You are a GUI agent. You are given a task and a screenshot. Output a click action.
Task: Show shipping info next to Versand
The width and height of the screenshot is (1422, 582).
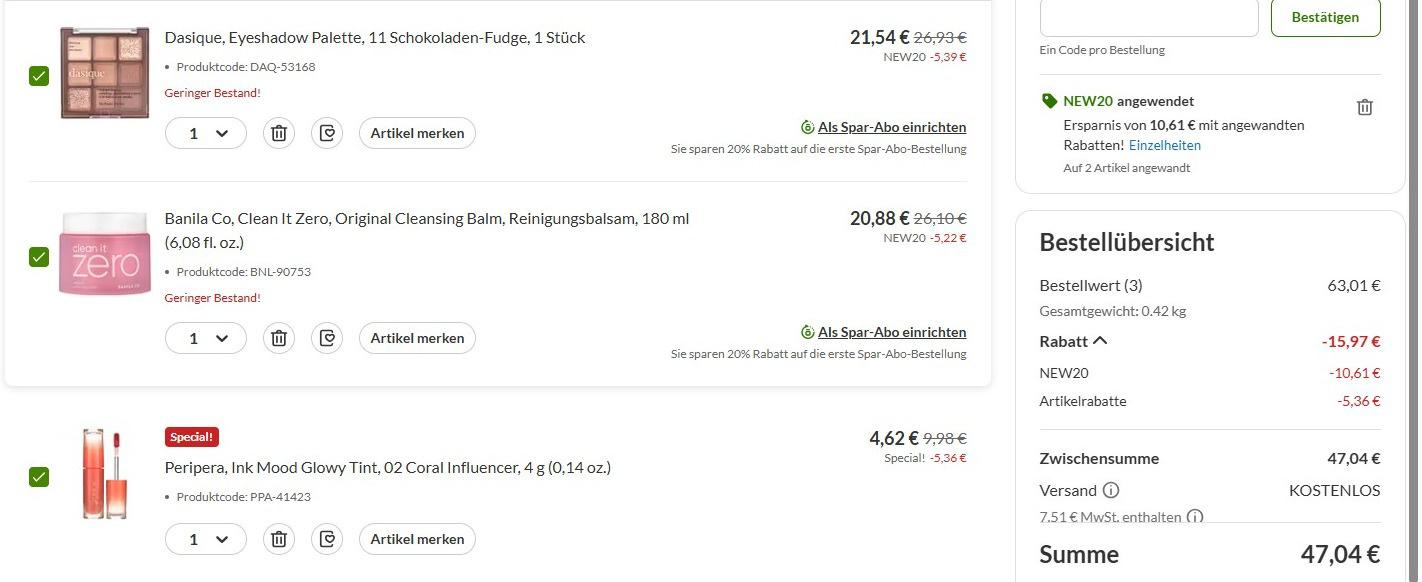coord(1110,491)
